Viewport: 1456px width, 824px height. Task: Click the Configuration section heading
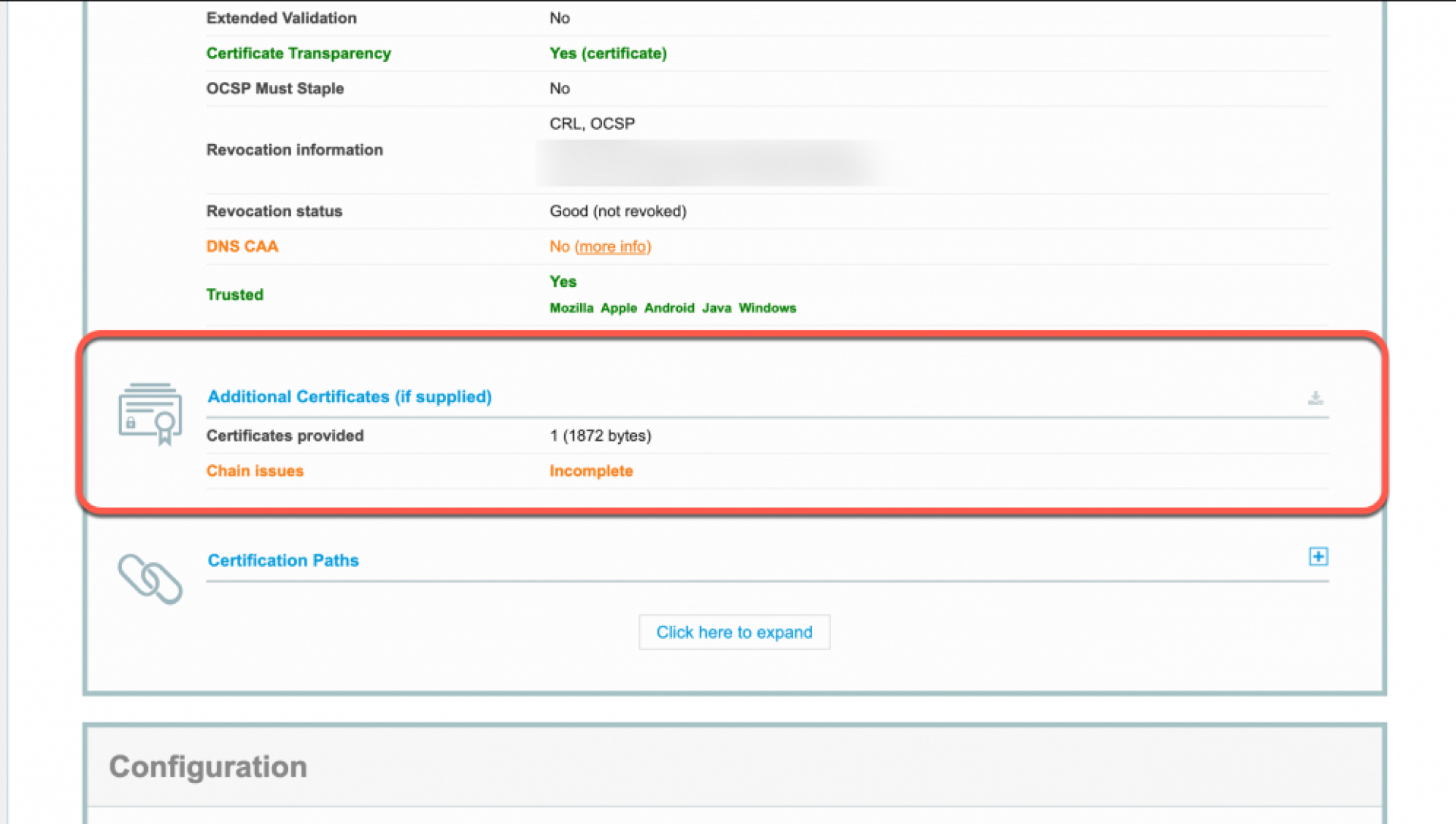point(208,766)
